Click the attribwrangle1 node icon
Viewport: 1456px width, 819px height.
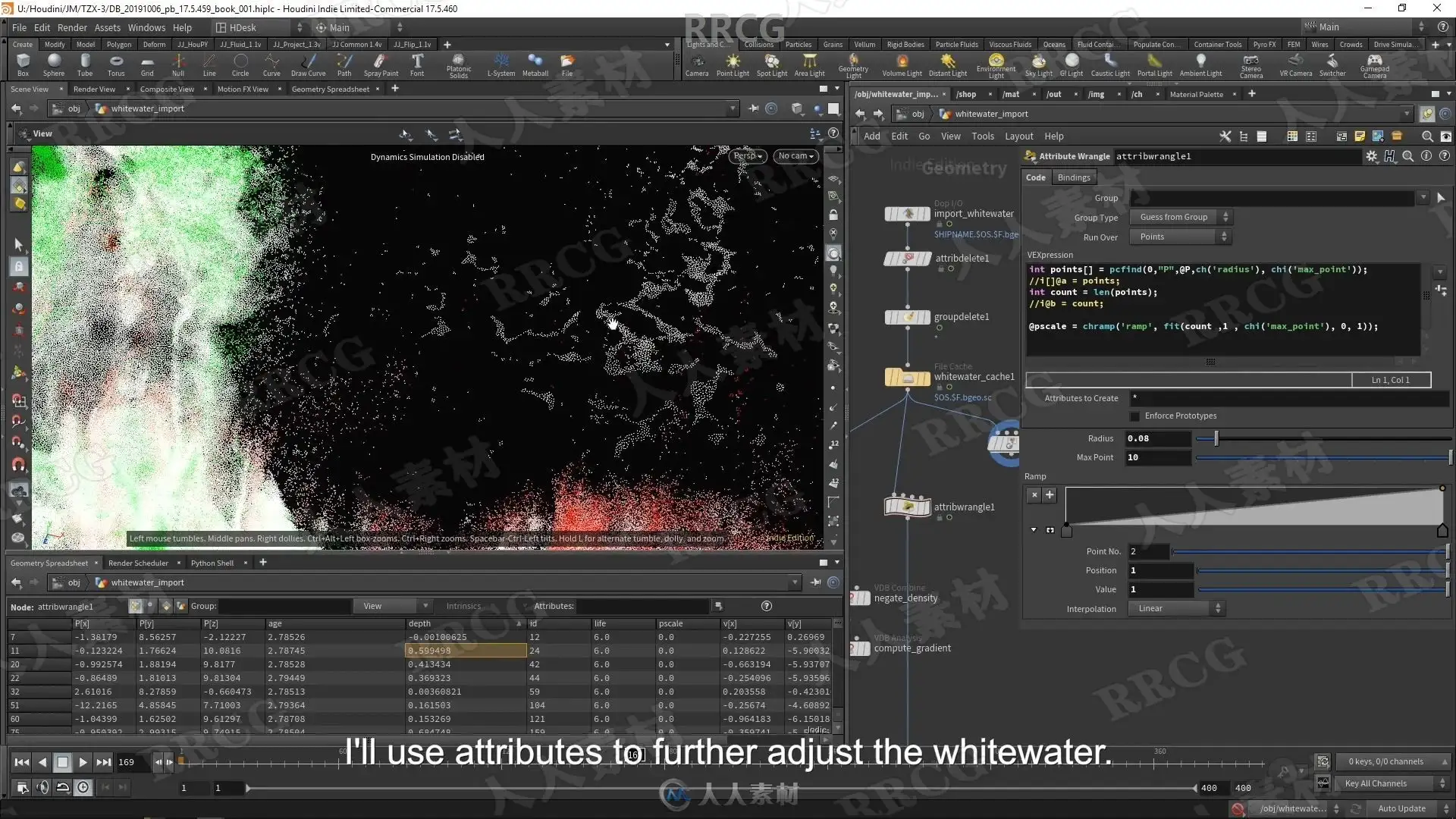(907, 506)
